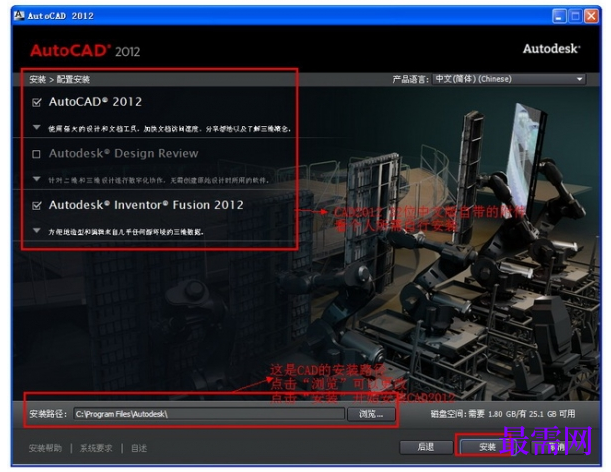This screenshot has height=472, width=611.
Task: Uncheck Autodesk Inventor Fusion 2012 checkbox
Action: point(37,206)
